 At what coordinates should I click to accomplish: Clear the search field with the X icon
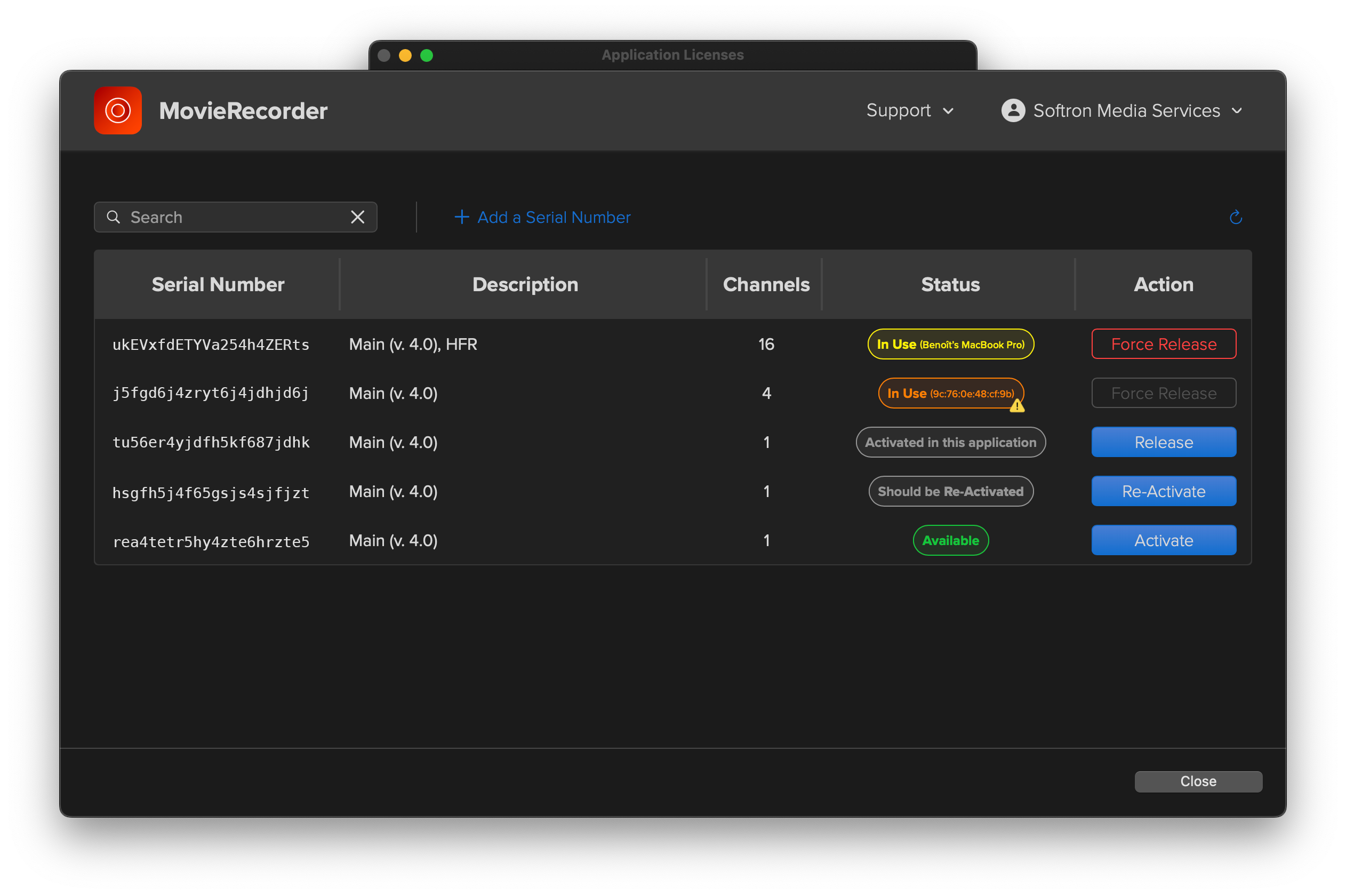click(x=357, y=217)
